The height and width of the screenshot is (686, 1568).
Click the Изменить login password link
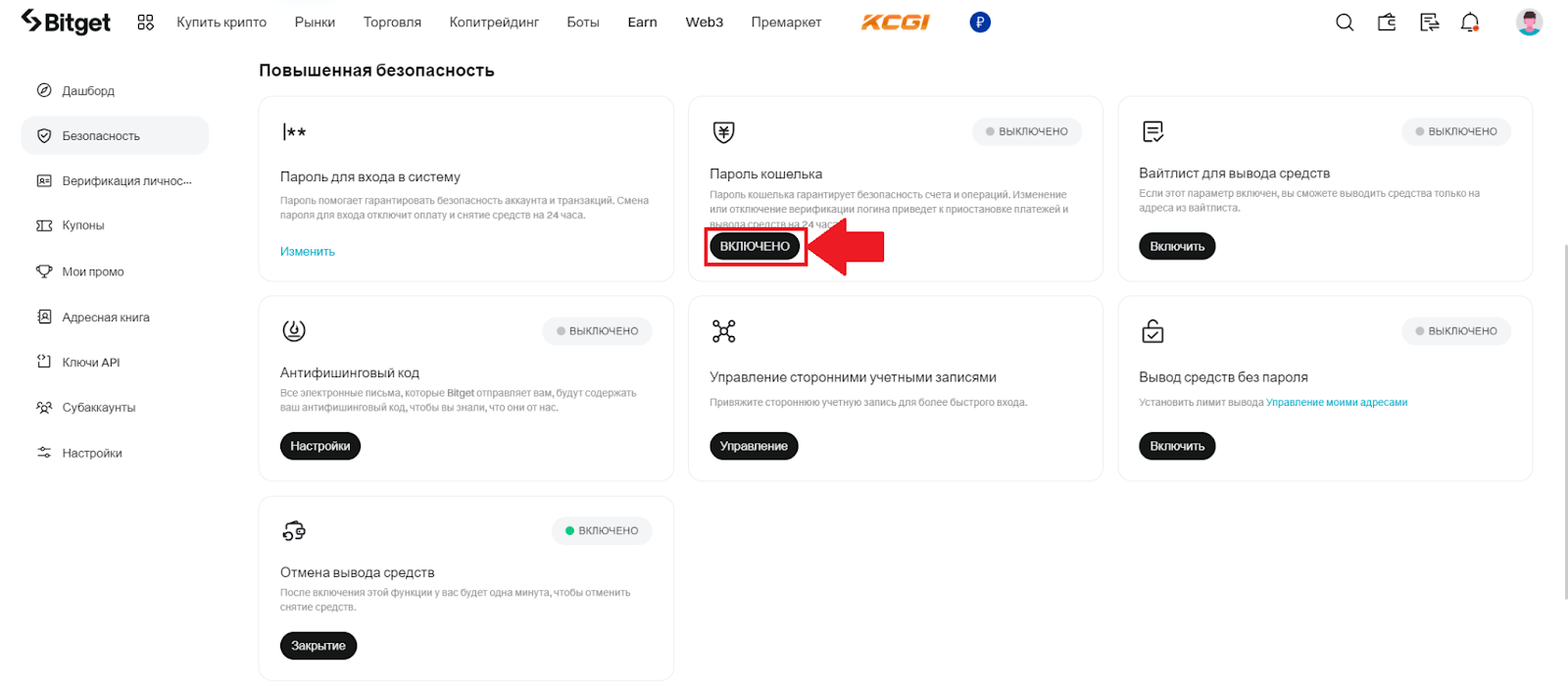pyautogui.click(x=308, y=252)
